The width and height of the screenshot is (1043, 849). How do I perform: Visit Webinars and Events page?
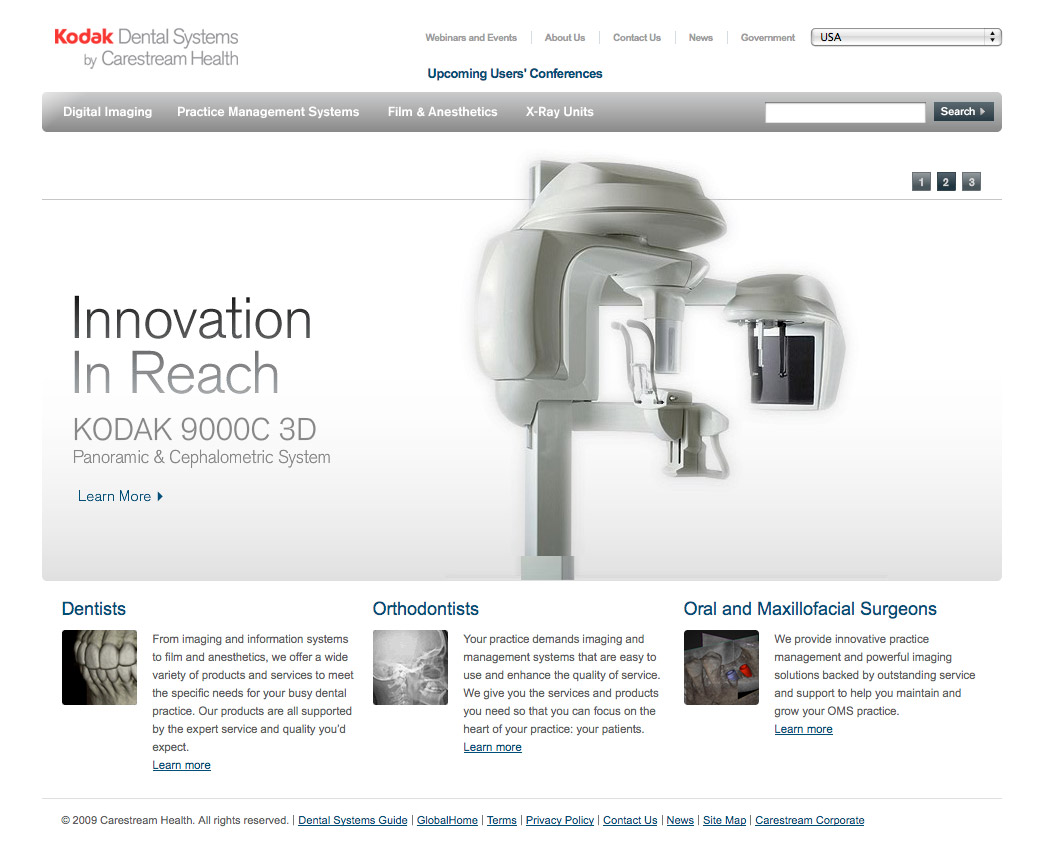[x=471, y=38]
